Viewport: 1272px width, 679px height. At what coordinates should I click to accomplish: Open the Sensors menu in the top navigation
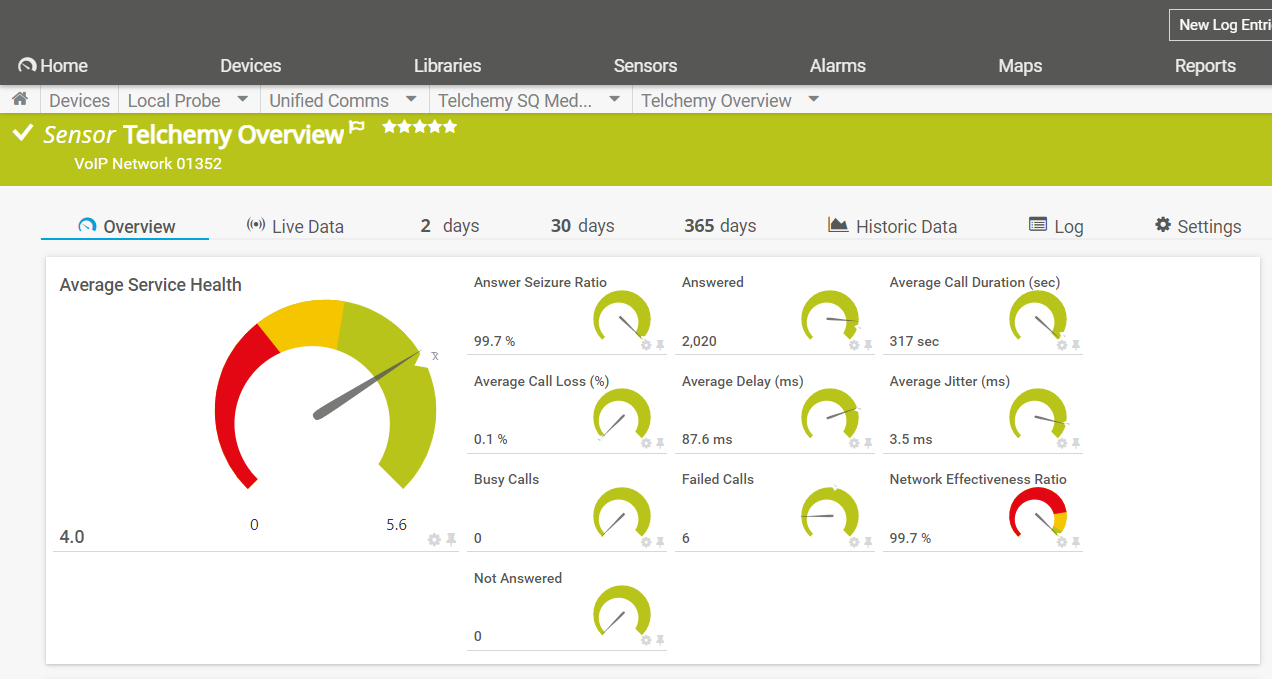point(645,66)
